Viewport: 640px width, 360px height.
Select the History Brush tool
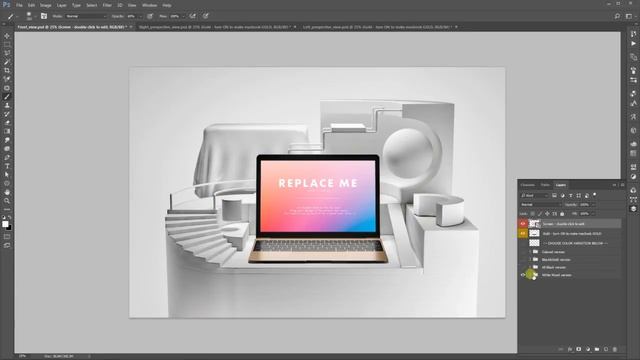pos(7,114)
